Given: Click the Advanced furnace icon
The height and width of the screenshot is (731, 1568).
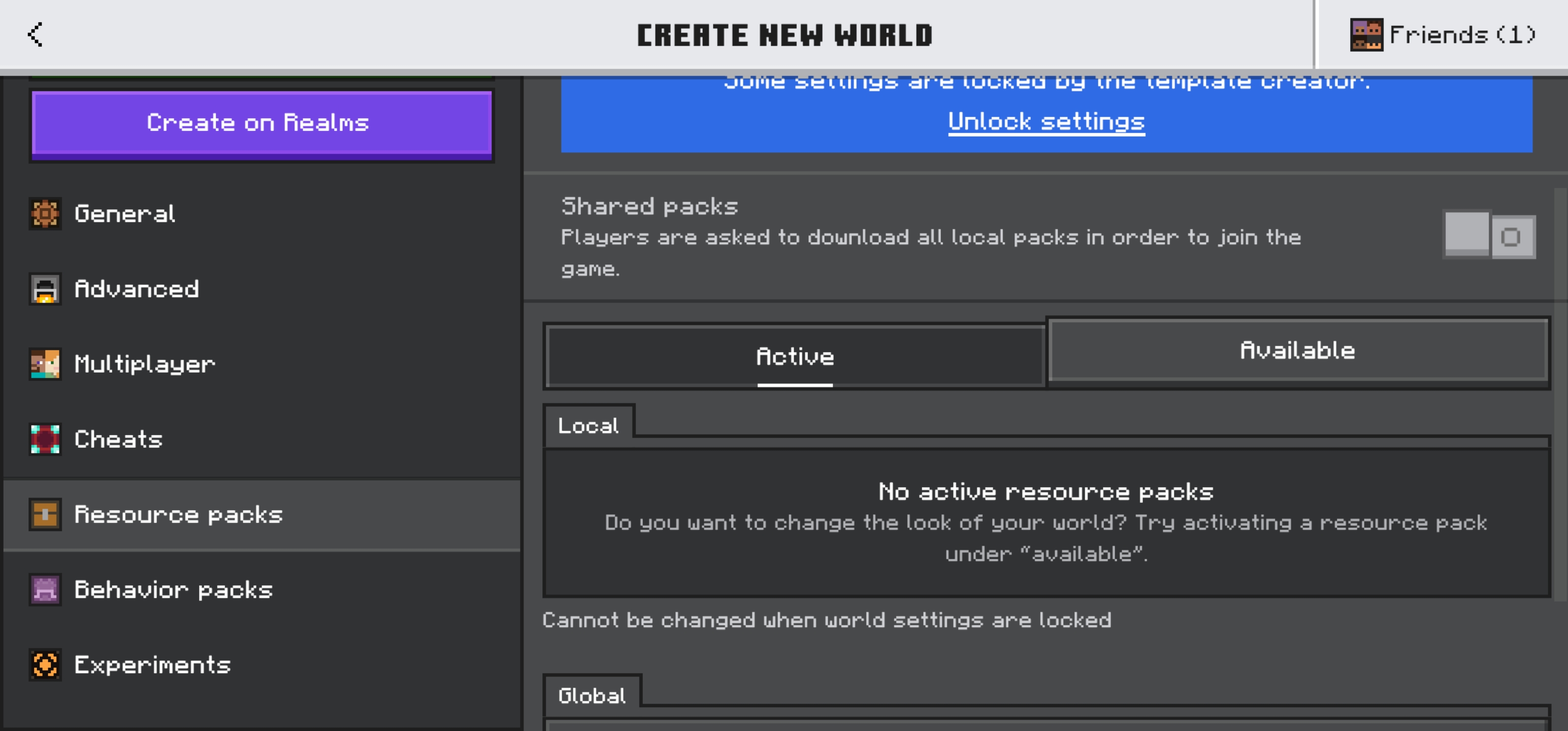Looking at the screenshot, I should 45,289.
